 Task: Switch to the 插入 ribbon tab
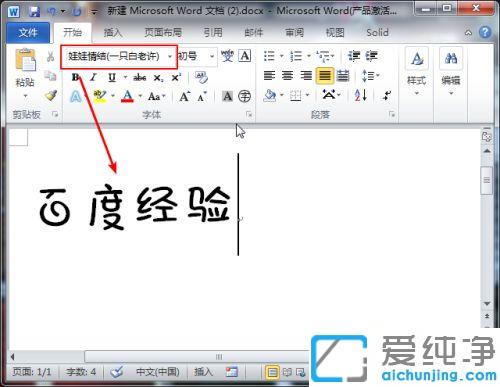coord(113,33)
